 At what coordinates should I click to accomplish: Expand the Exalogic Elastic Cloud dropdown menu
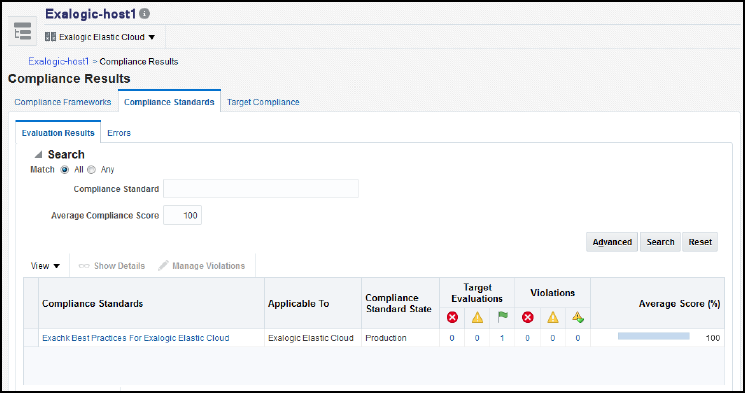pyautogui.click(x=152, y=37)
